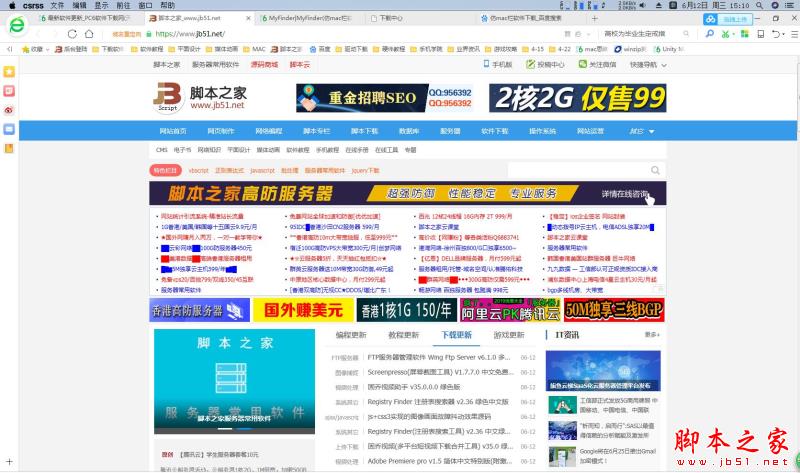Open the 帮助 menu in the menu bar
The height and width of the screenshot is (473, 800).
click(x=167, y=5)
